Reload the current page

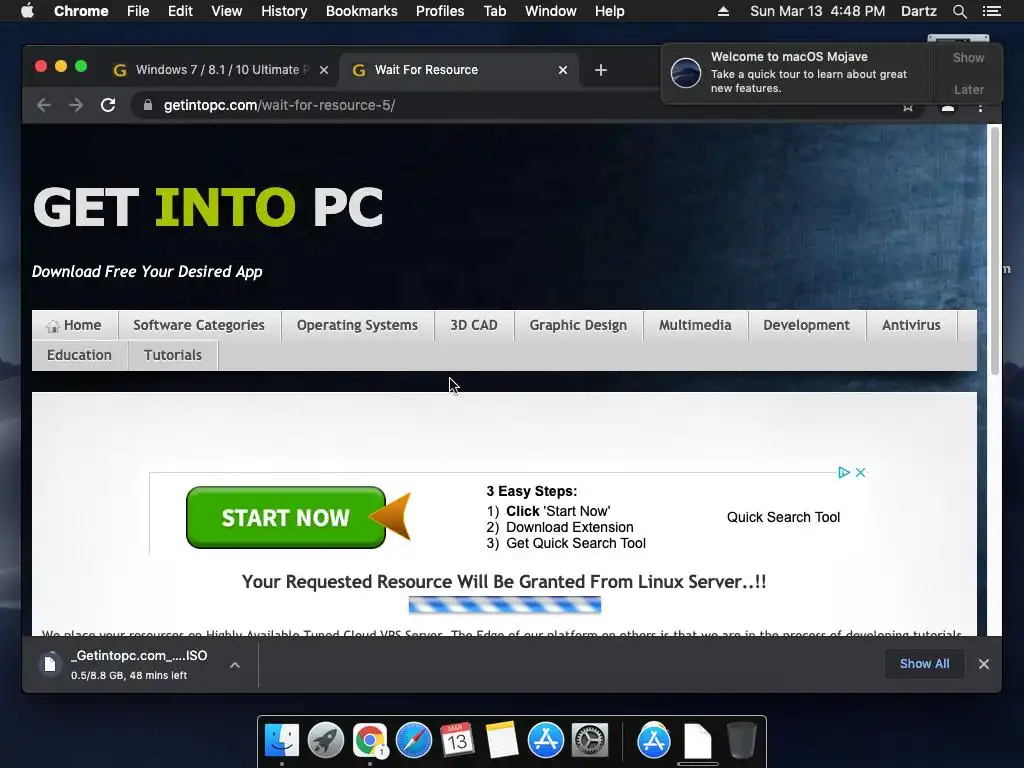pos(108,105)
